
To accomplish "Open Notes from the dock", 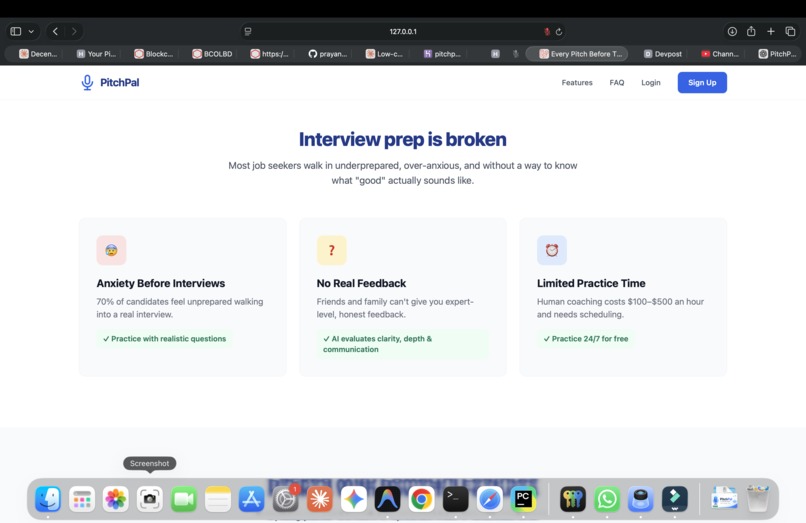I will (217, 499).
